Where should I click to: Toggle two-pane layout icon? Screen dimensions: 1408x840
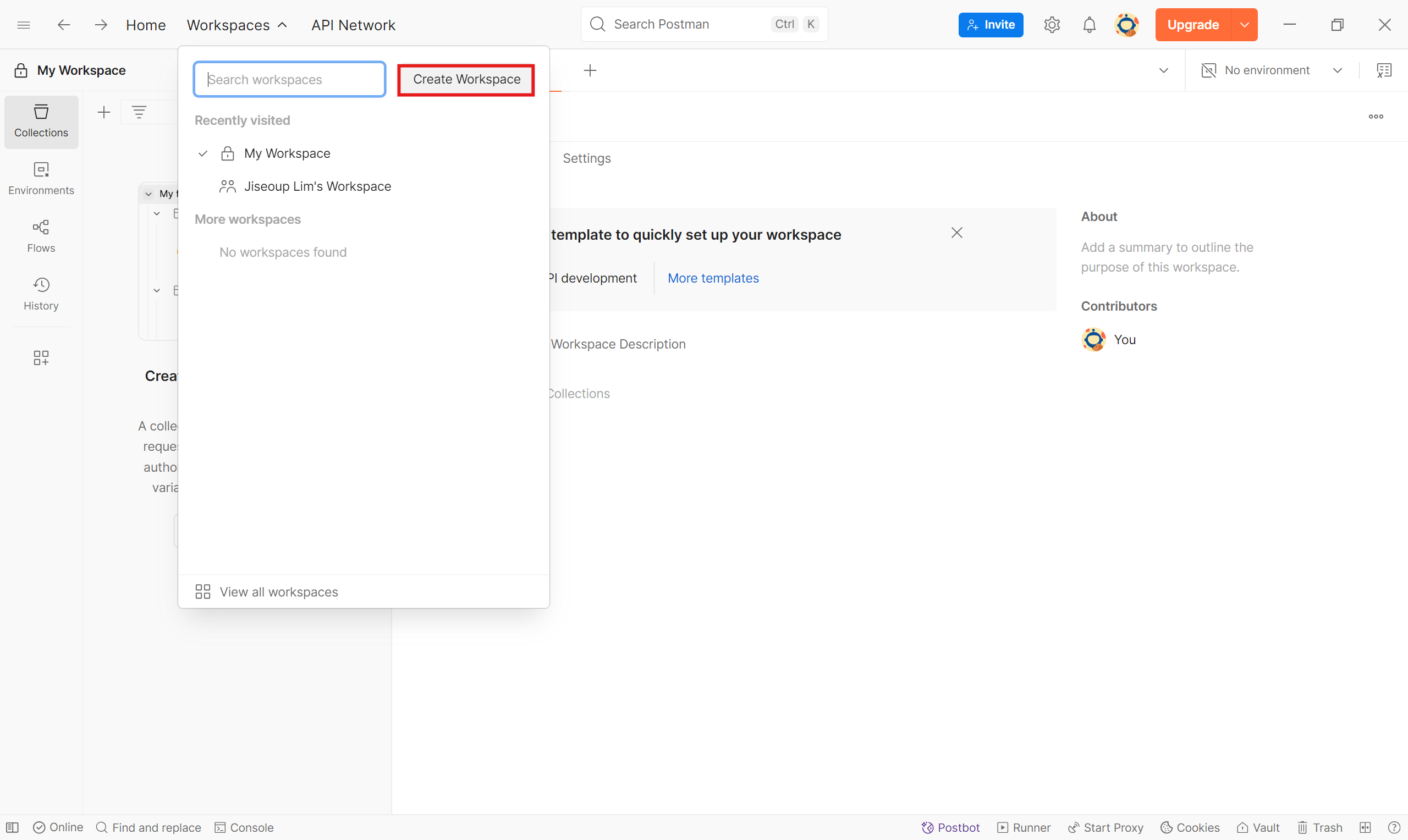[x=1365, y=827]
